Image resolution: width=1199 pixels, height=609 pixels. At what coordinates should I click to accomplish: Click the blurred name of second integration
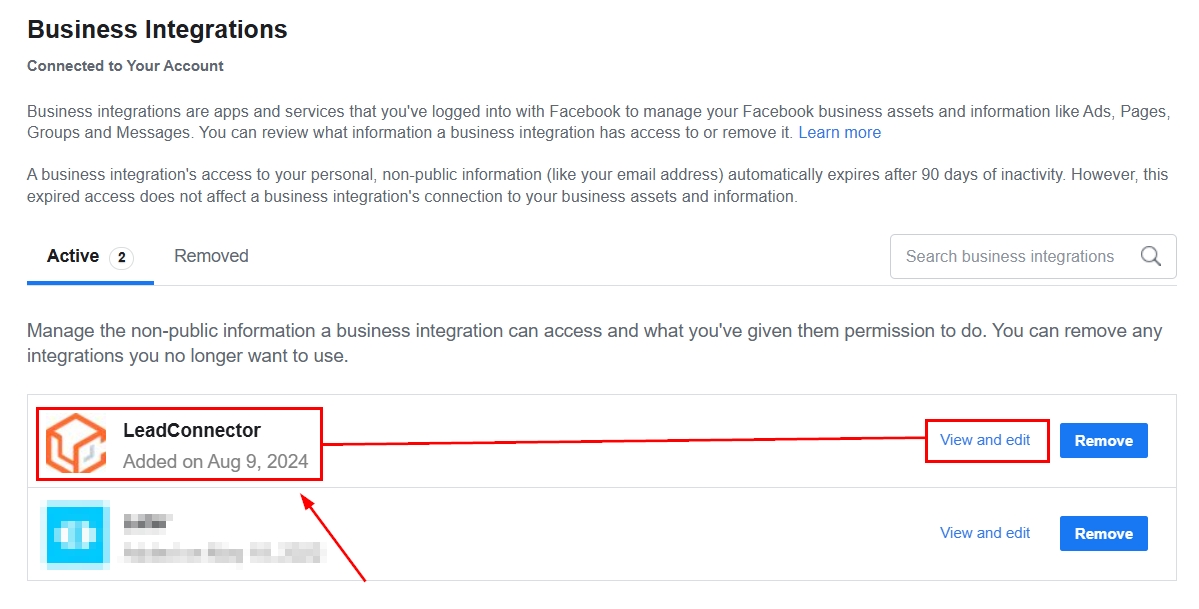tap(148, 521)
